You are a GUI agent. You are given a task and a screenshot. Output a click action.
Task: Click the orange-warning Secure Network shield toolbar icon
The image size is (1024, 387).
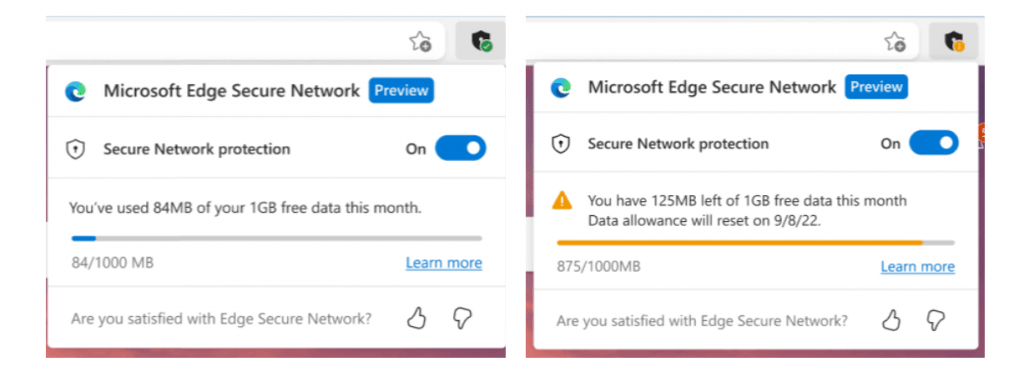954,41
